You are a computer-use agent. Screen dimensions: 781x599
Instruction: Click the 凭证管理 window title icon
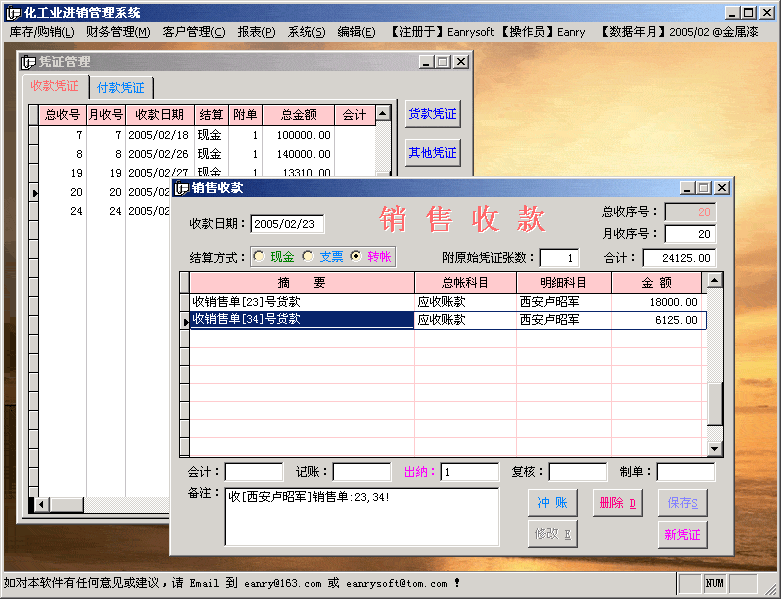(x=28, y=62)
